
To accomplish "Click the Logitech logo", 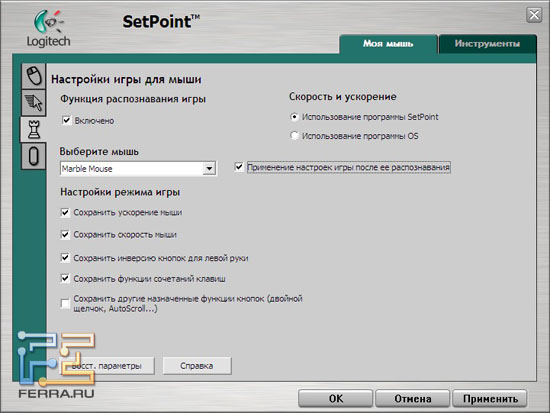I will pos(49,29).
